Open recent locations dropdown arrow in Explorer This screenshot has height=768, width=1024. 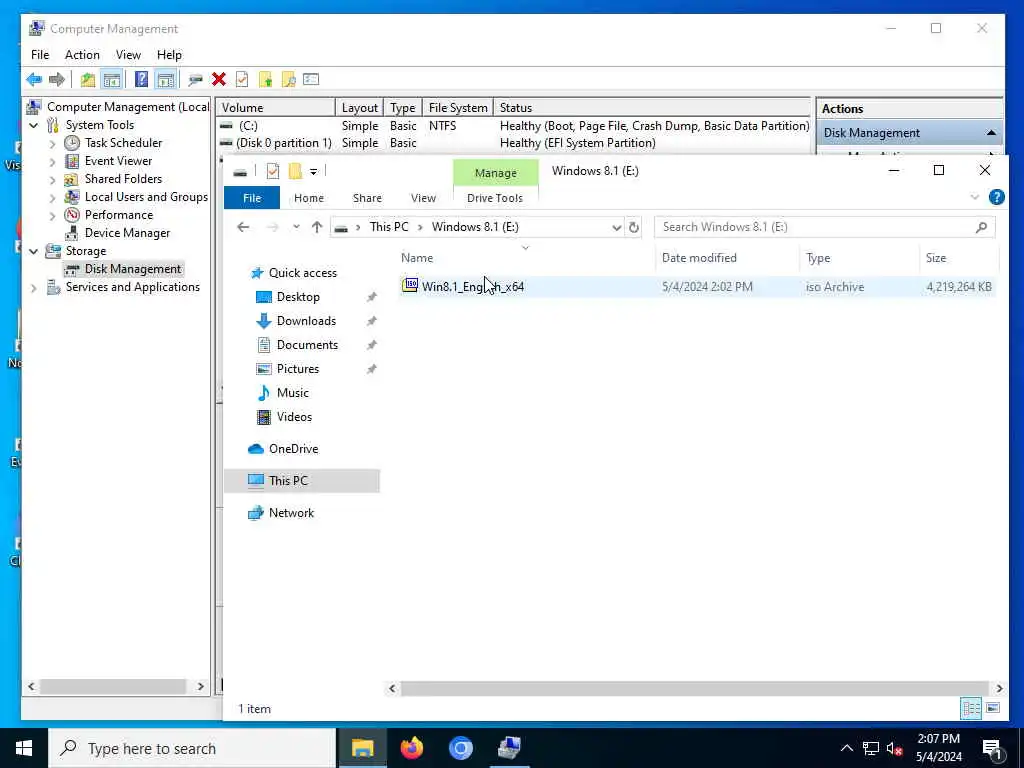pyautogui.click(x=296, y=227)
